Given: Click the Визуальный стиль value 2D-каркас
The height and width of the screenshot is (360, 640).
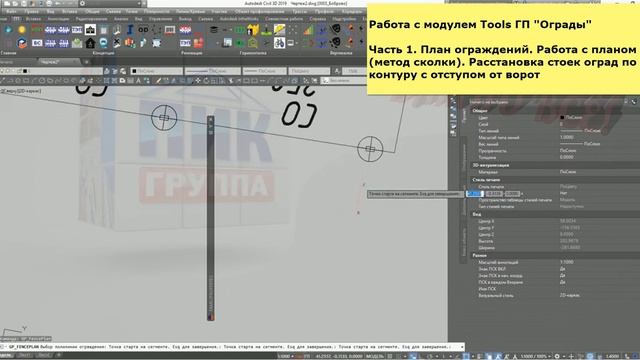Looking at the screenshot, I should [x=570, y=296].
